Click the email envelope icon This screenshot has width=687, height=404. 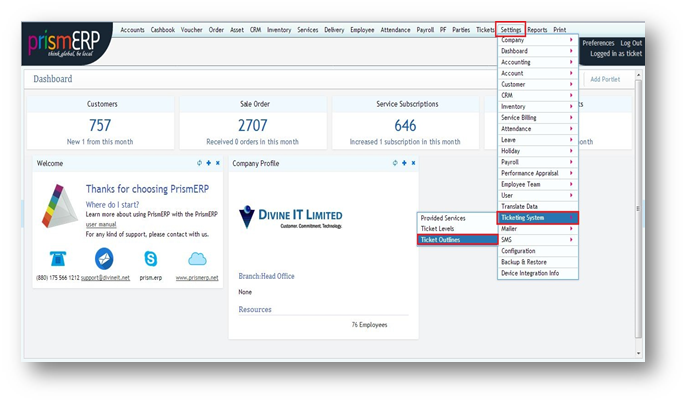coord(104,259)
